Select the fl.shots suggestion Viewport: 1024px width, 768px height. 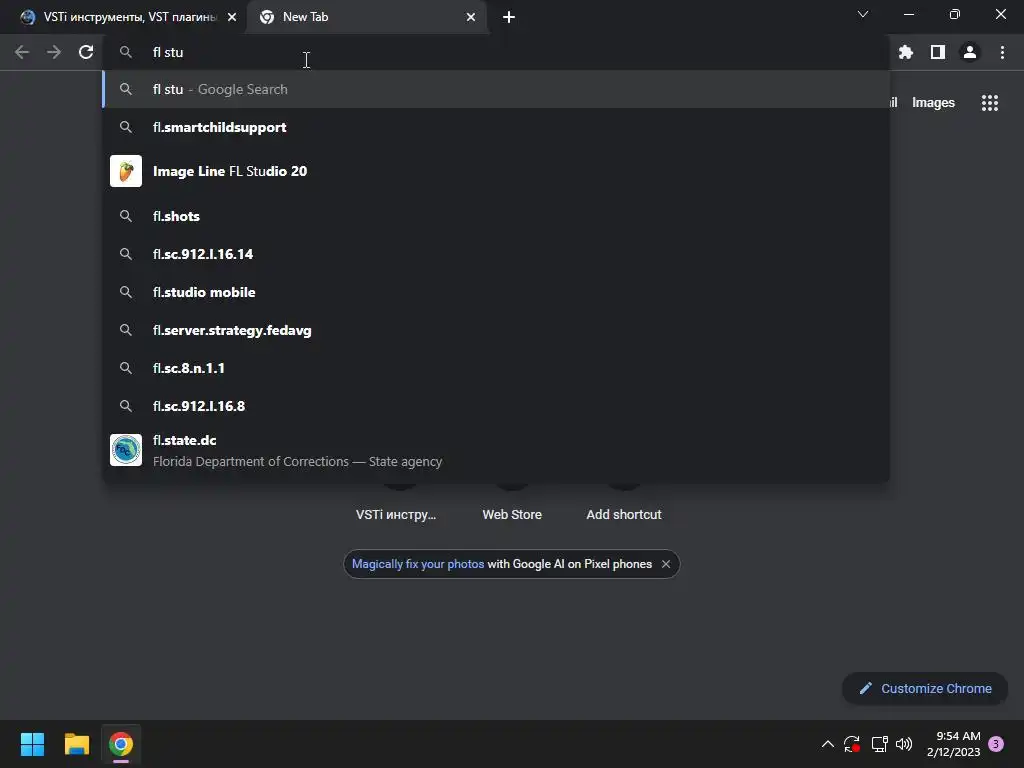[x=496, y=216]
